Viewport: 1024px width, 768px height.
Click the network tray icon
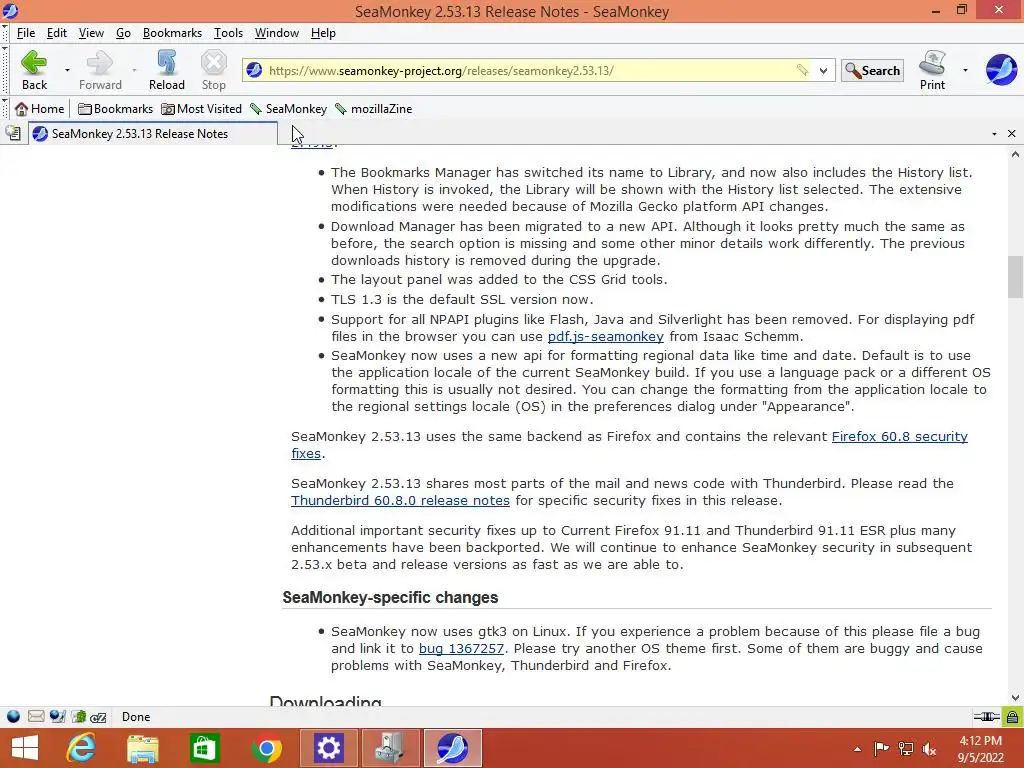click(906, 748)
